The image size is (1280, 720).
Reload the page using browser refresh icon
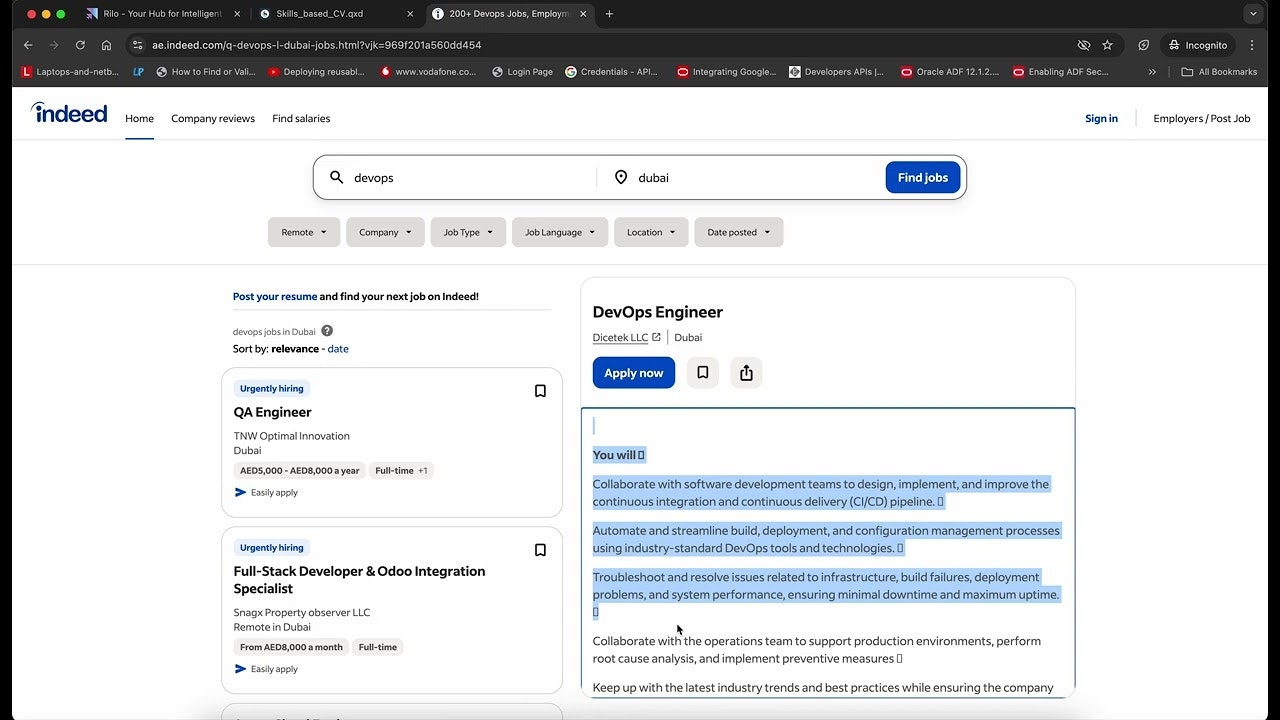pos(80,45)
